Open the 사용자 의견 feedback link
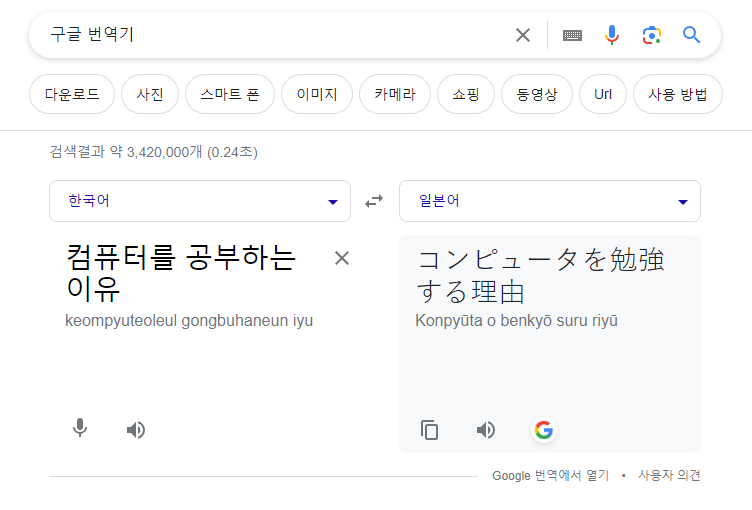Image resolution: width=752 pixels, height=510 pixels. pyautogui.click(x=669, y=475)
